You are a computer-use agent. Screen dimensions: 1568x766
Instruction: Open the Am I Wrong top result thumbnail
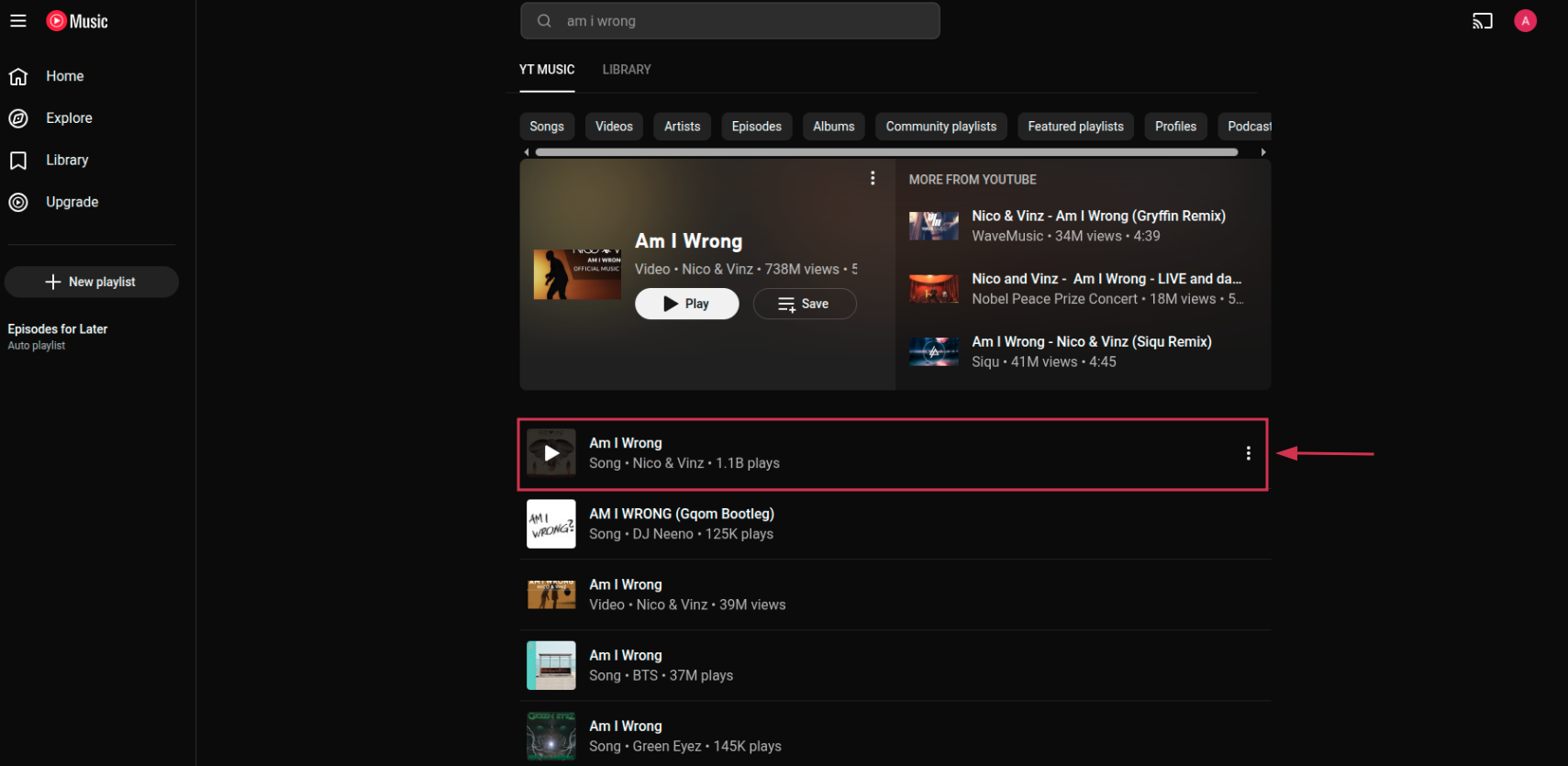pyautogui.click(x=577, y=274)
